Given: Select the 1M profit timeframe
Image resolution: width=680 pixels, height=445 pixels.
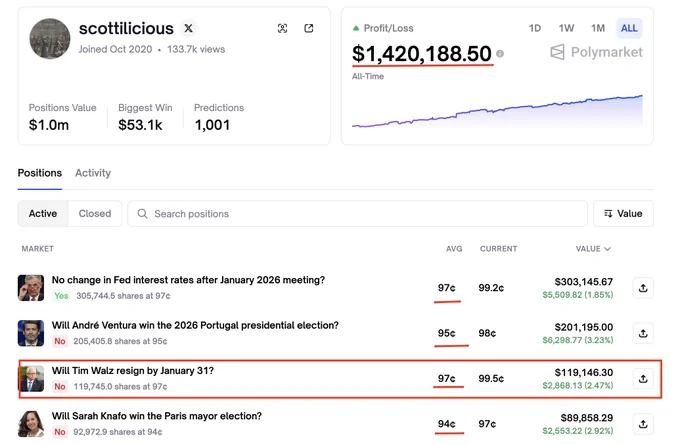Looking at the screenshot, I should [x=598, y=28].
